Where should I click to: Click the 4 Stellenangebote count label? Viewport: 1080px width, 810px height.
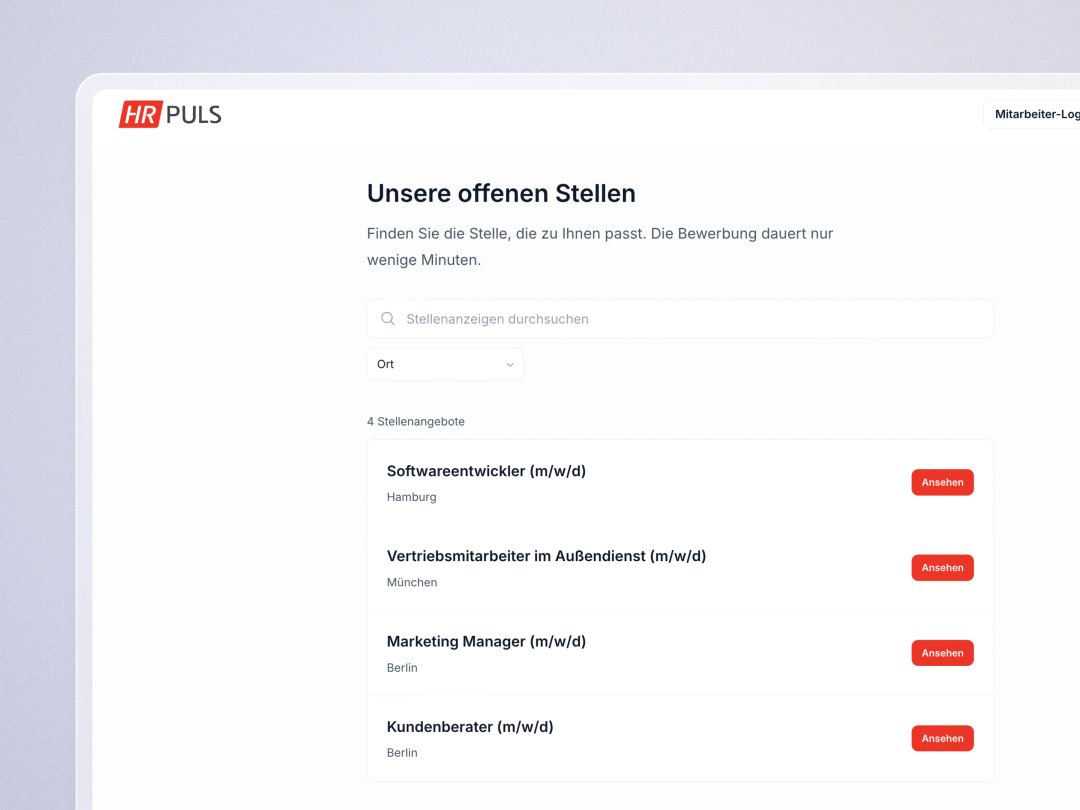416,422
